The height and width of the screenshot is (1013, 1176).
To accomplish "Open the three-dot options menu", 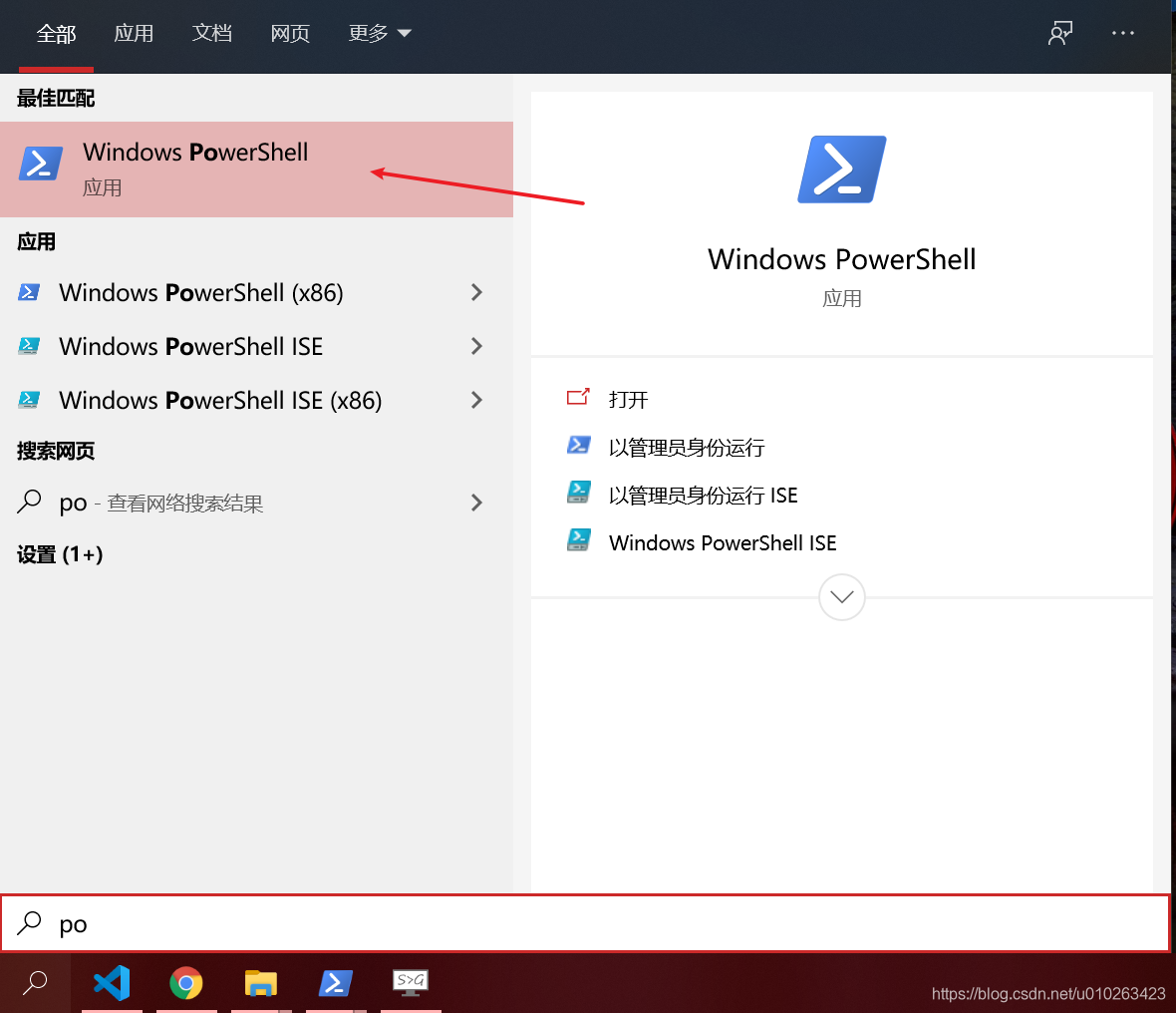I will (1123, 33).
